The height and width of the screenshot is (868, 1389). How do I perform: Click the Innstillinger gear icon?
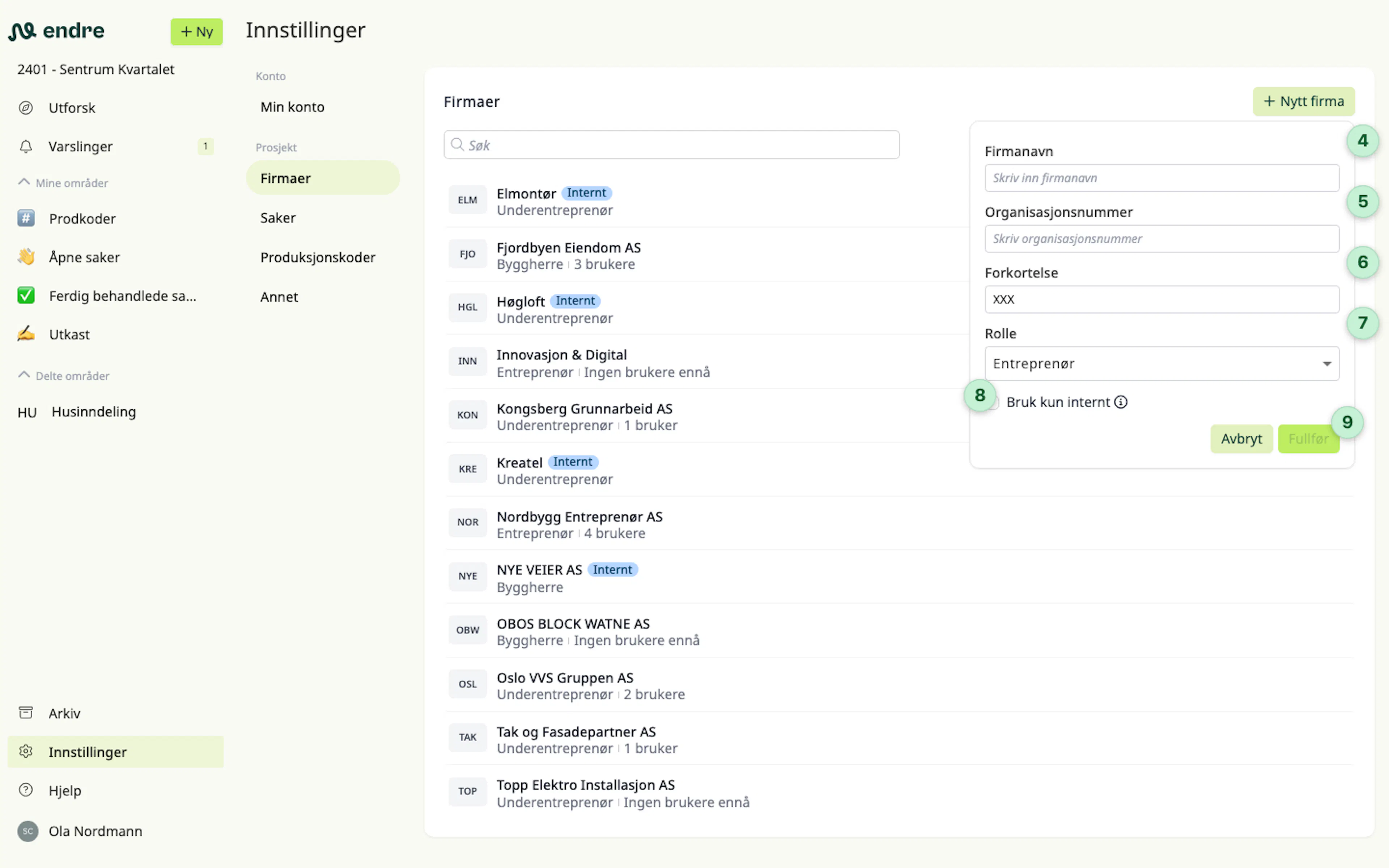(x=26, y=752)
